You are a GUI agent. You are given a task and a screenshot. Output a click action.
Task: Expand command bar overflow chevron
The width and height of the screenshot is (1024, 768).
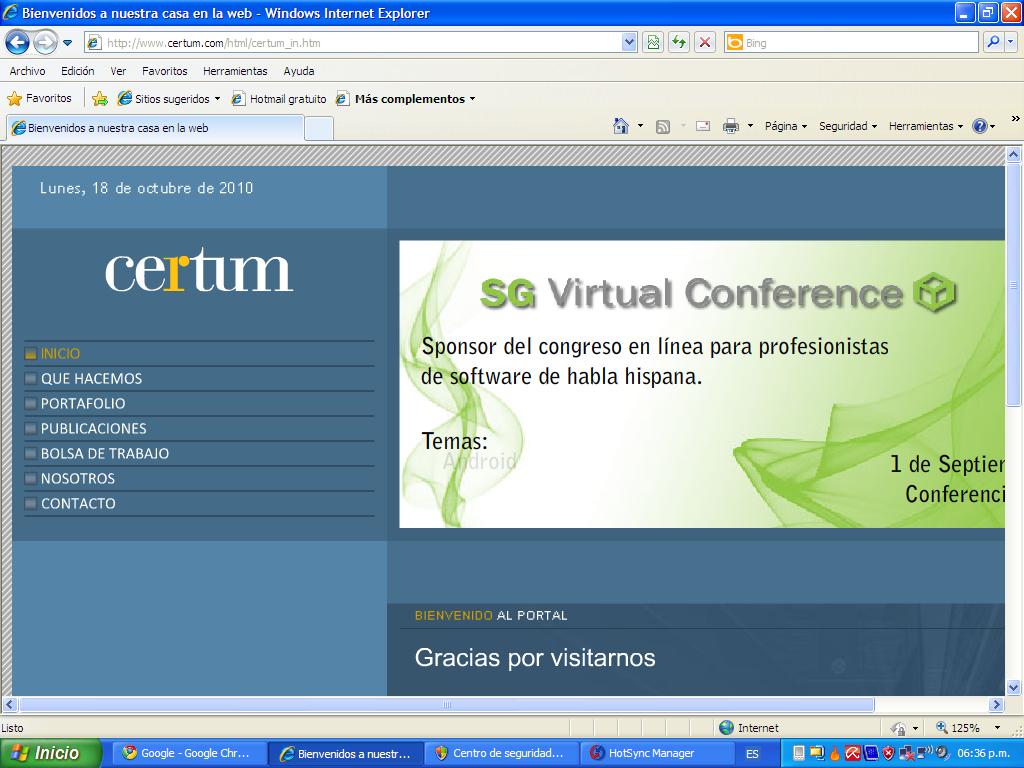pyautogui.click(x=1016, y=119)
